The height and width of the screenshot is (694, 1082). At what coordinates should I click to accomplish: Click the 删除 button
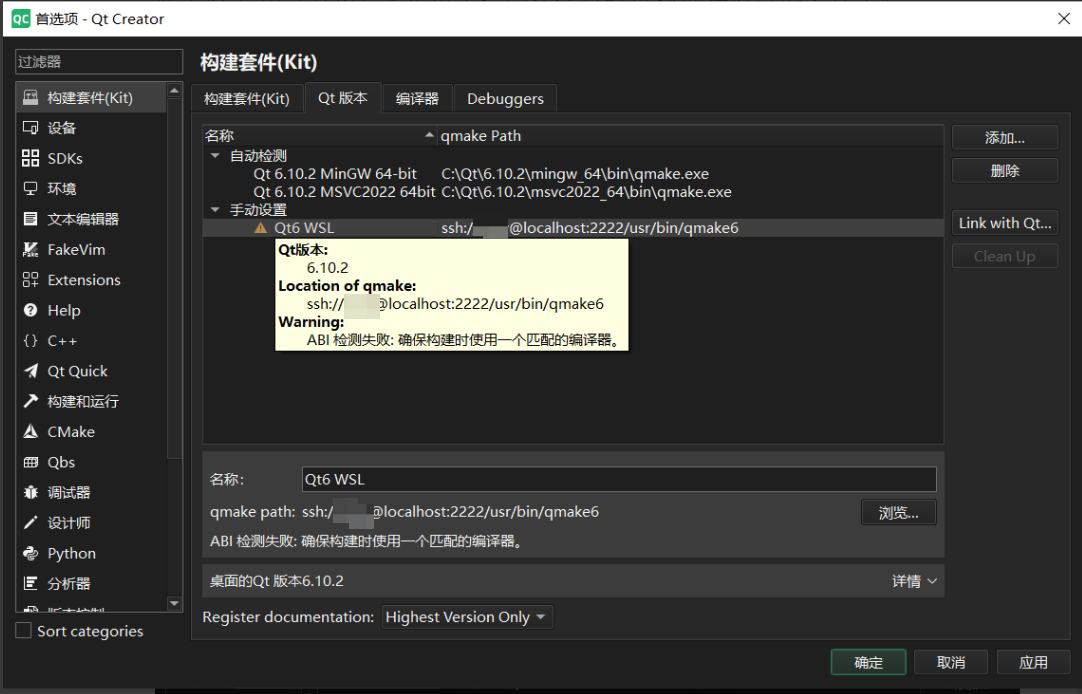pos(1005,170)
